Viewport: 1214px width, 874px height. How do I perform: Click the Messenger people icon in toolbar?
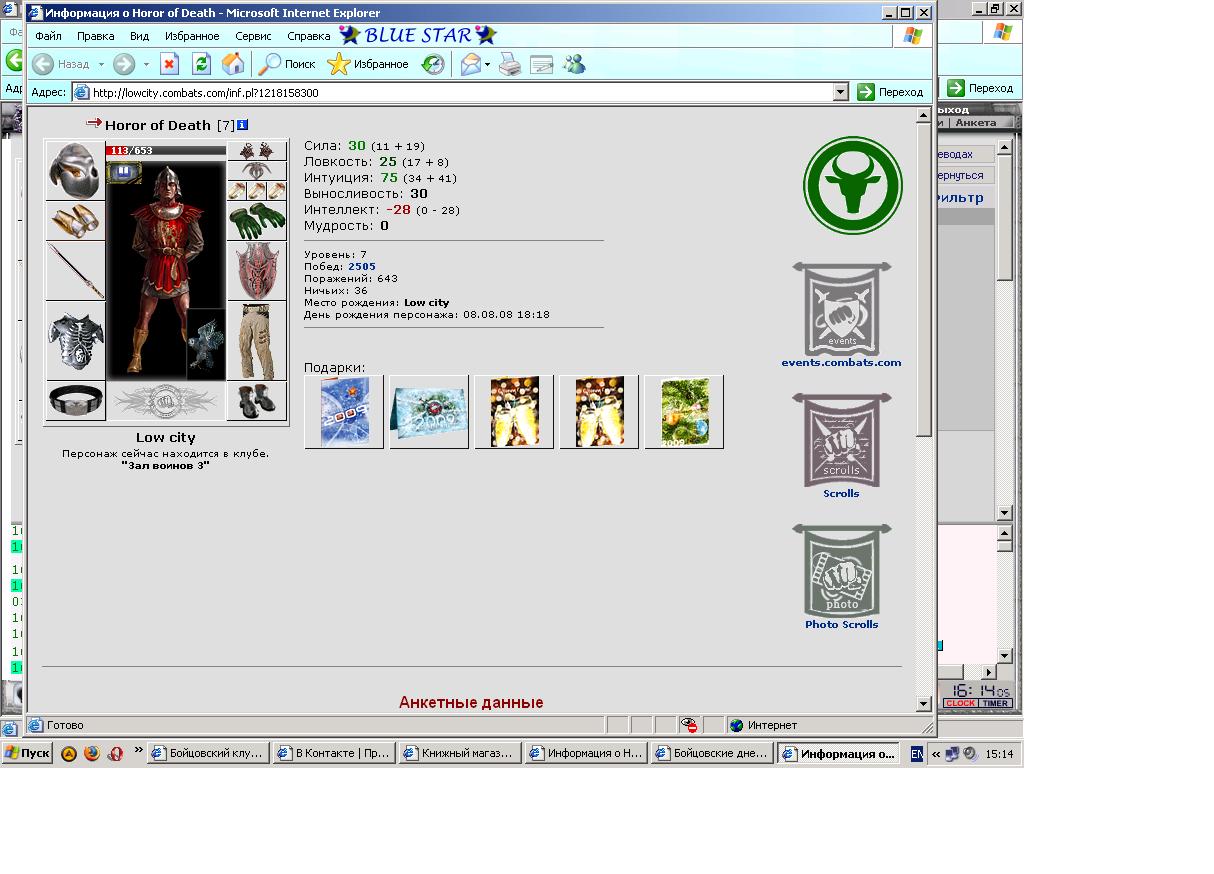pos(574,65)
